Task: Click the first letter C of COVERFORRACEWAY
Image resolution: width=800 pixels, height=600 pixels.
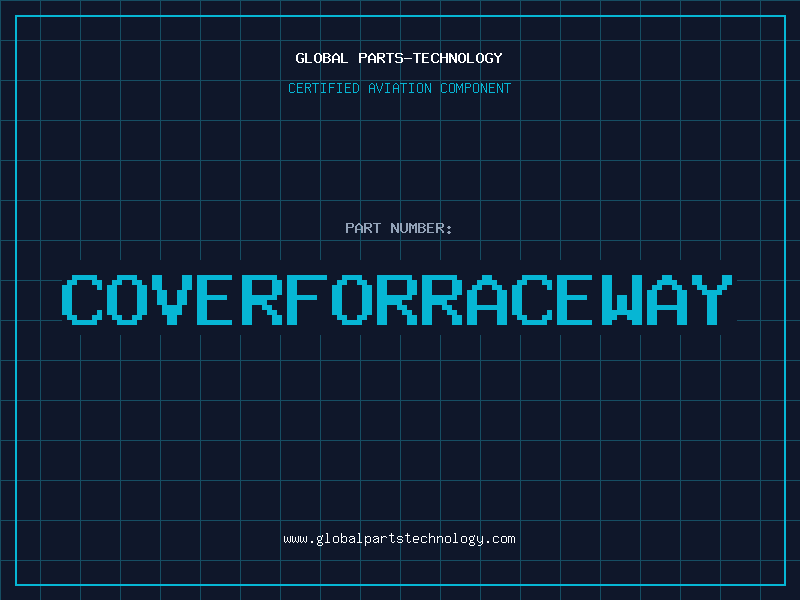Action: coord(82,300)
